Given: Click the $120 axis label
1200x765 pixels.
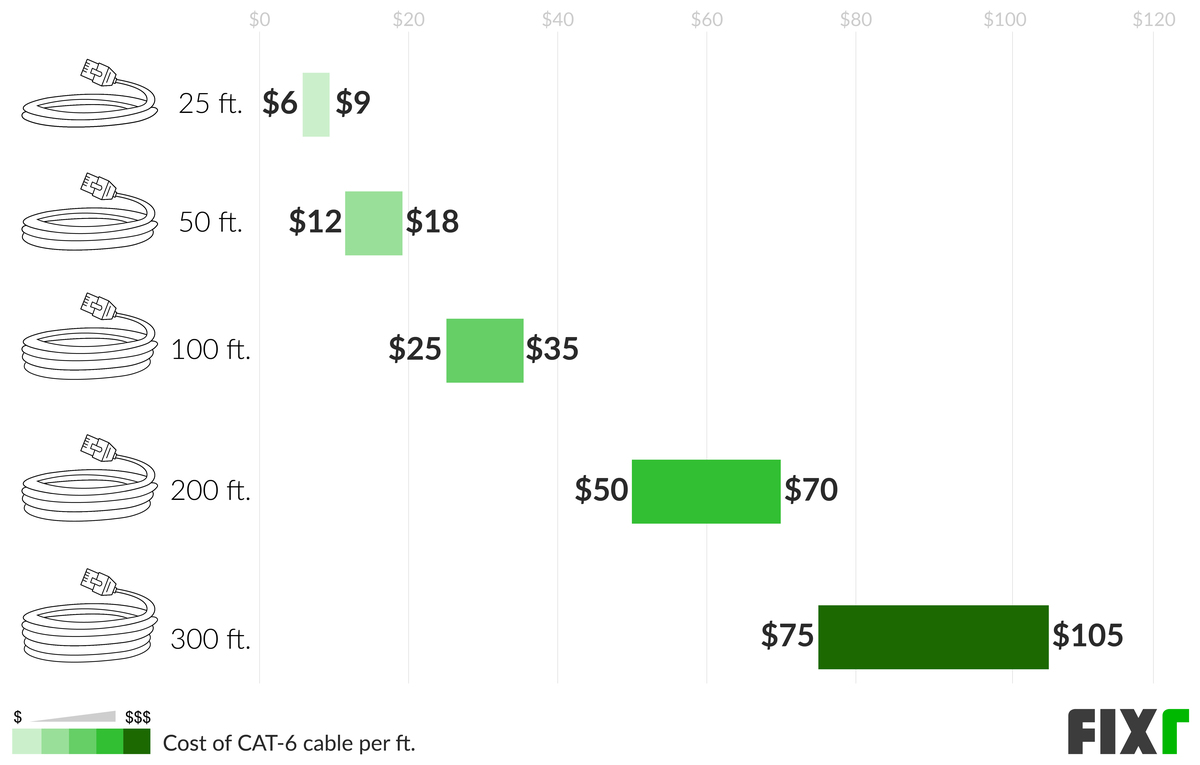Looking at the screenshot, I should (x=1153, y=19).
